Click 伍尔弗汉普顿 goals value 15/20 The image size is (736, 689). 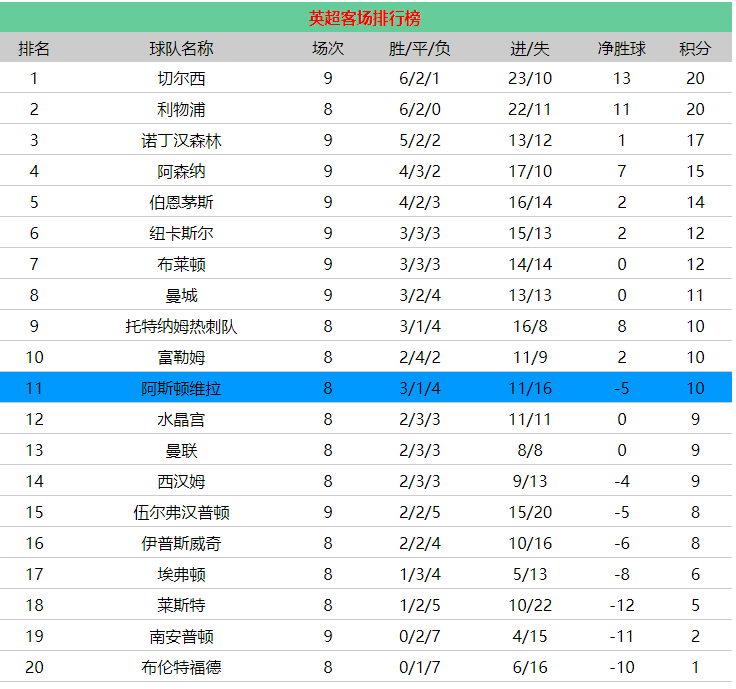tap(530, 512)
